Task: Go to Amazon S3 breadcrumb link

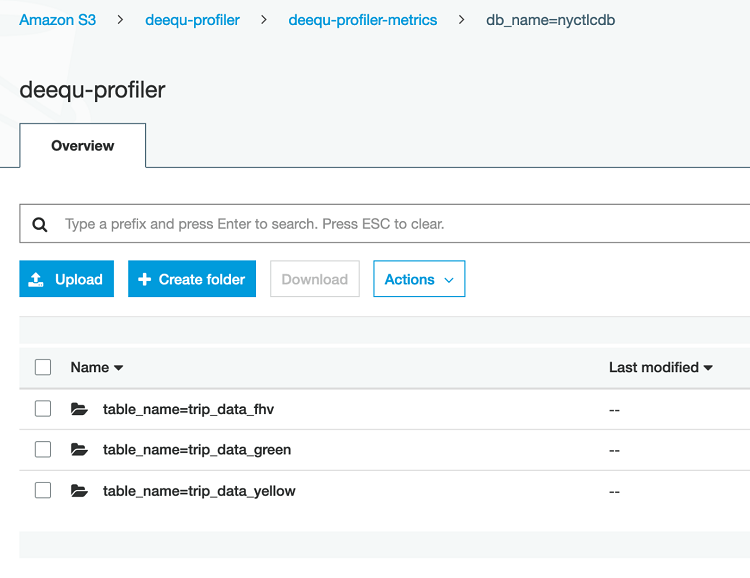Action: (x=57, y=20)
